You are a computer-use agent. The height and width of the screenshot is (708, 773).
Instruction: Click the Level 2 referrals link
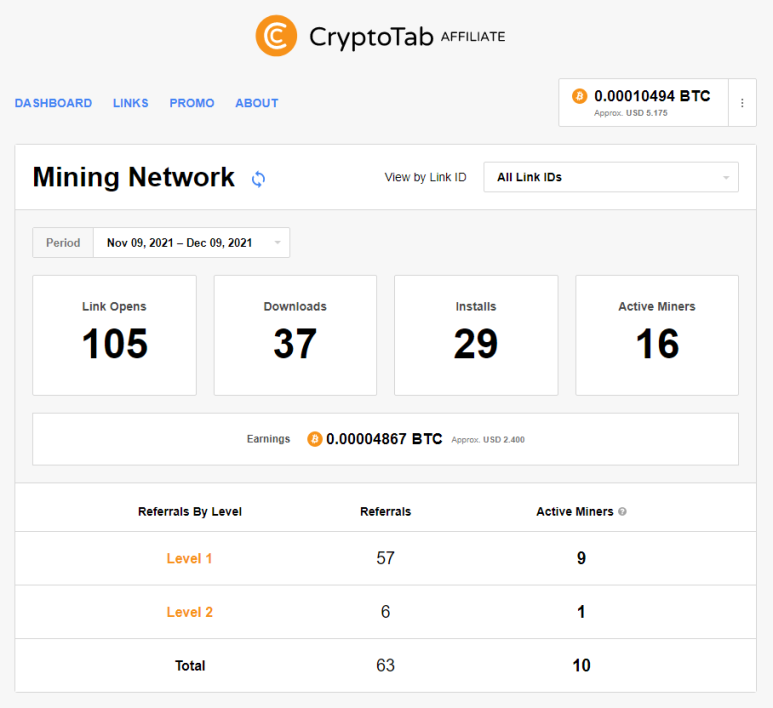pos(189,612)
